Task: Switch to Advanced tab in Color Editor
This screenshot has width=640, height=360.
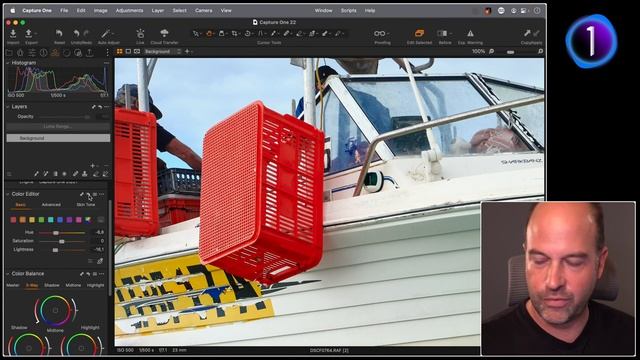Action: point(51,204)
